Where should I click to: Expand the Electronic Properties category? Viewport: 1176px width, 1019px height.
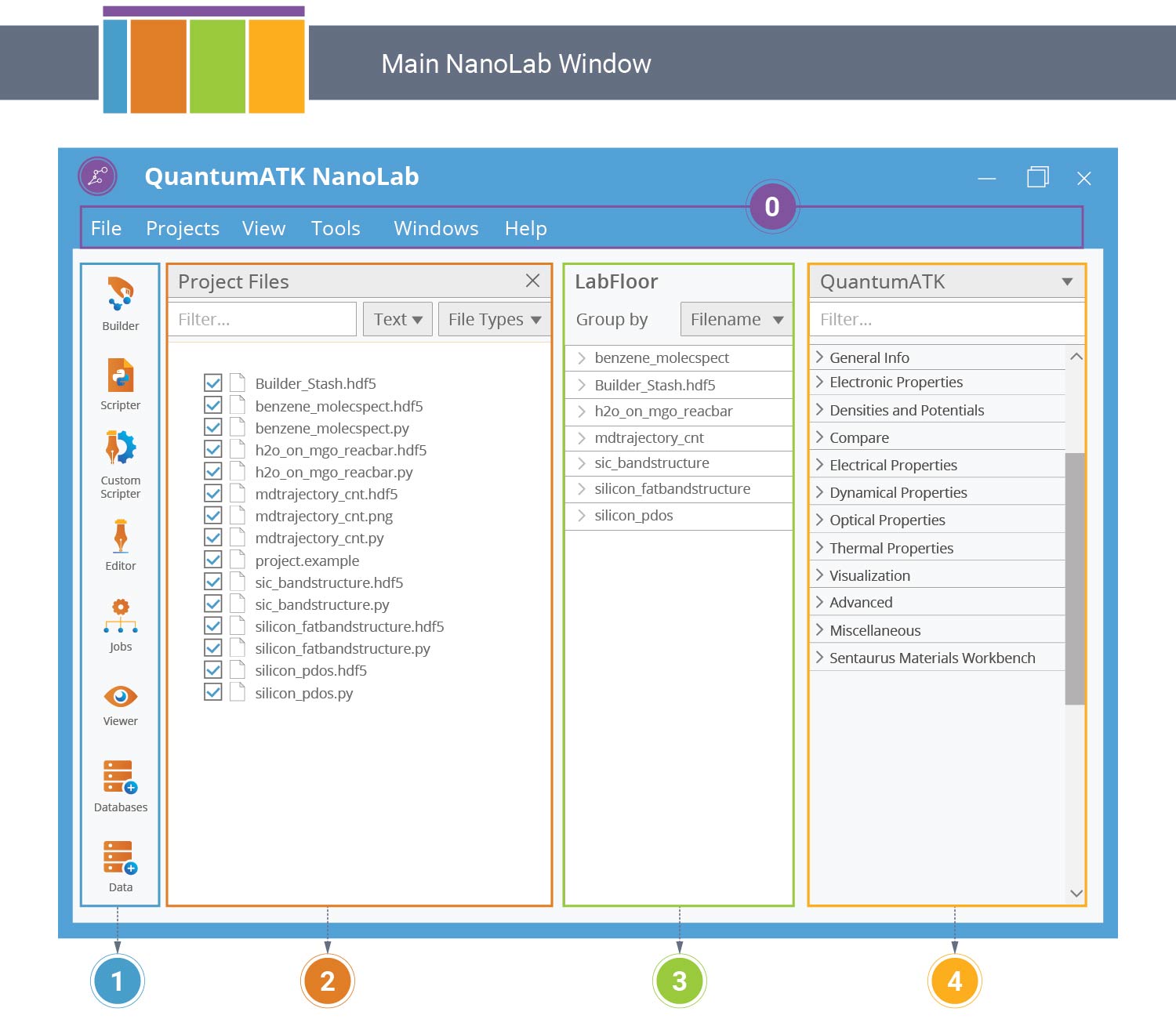[819, 382]
